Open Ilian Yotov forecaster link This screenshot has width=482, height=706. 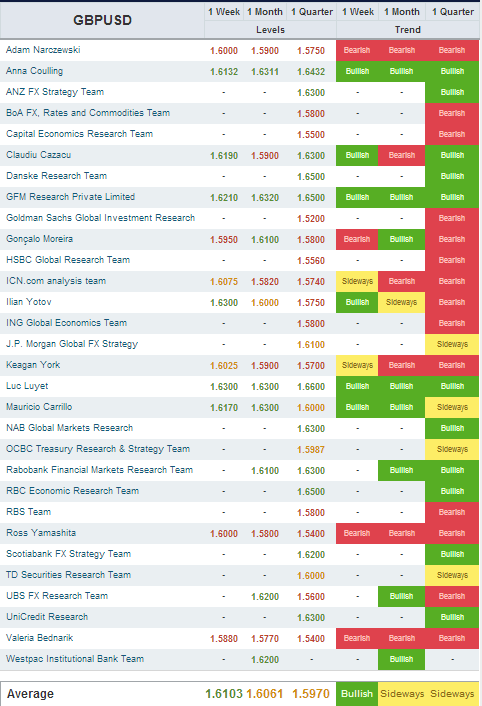click(x=28, y=302)
